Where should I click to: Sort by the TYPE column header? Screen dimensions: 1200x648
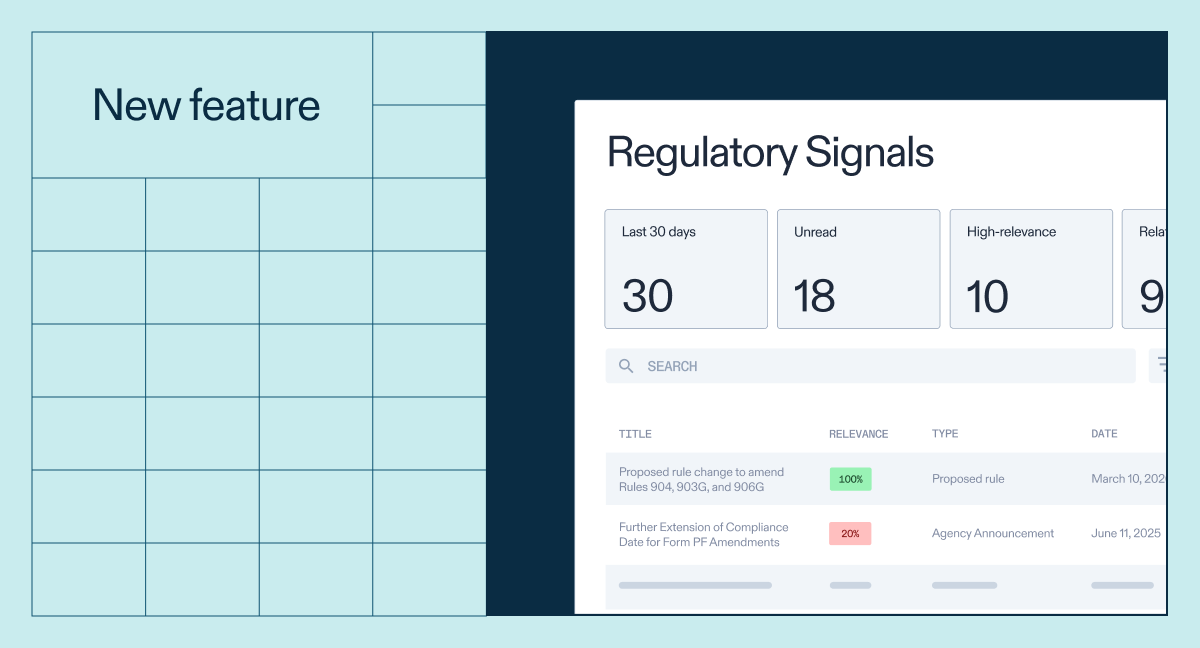pyautogui.click(x=944, y=433)
